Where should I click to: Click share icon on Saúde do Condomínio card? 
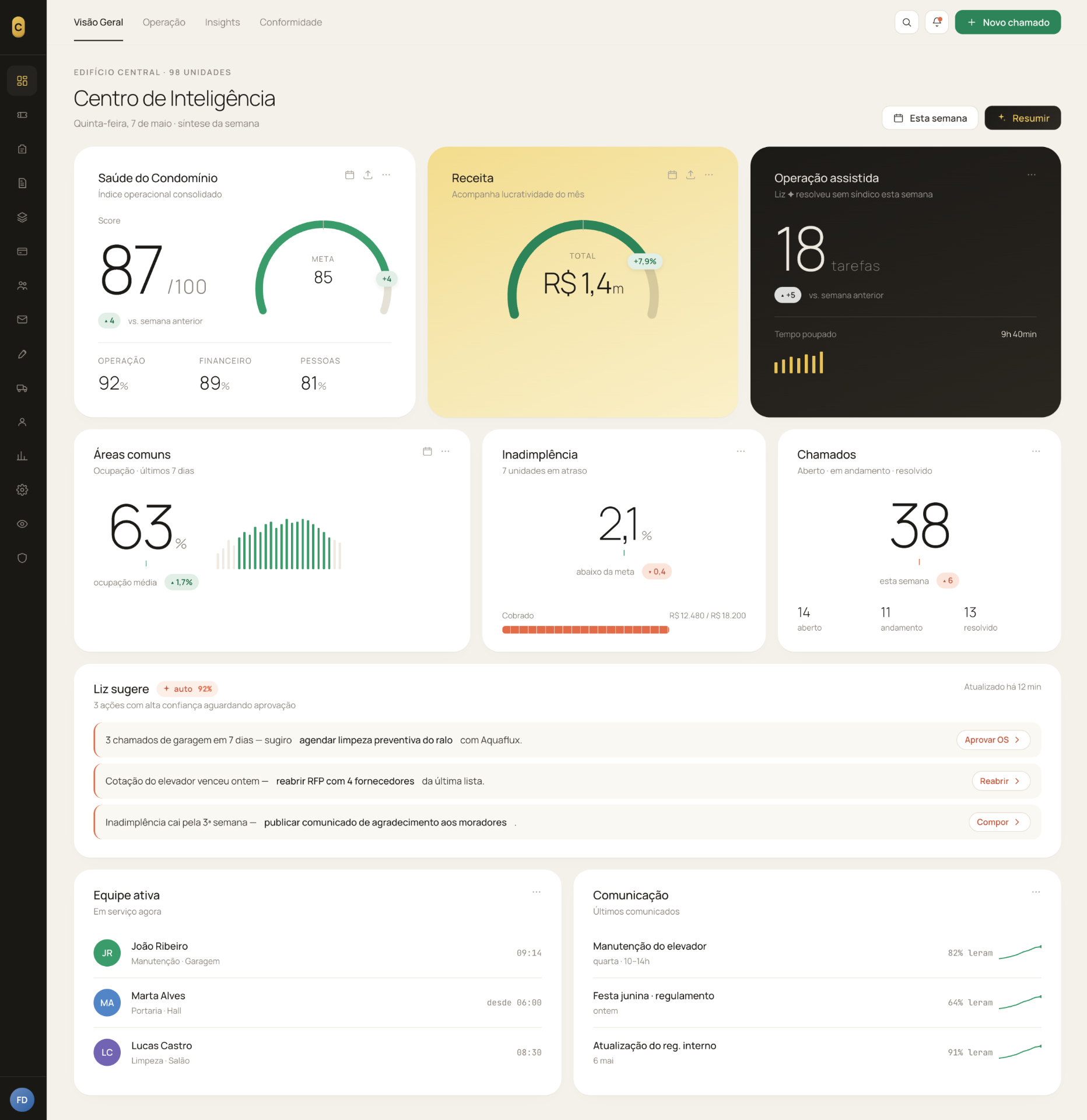pos(368,175)
